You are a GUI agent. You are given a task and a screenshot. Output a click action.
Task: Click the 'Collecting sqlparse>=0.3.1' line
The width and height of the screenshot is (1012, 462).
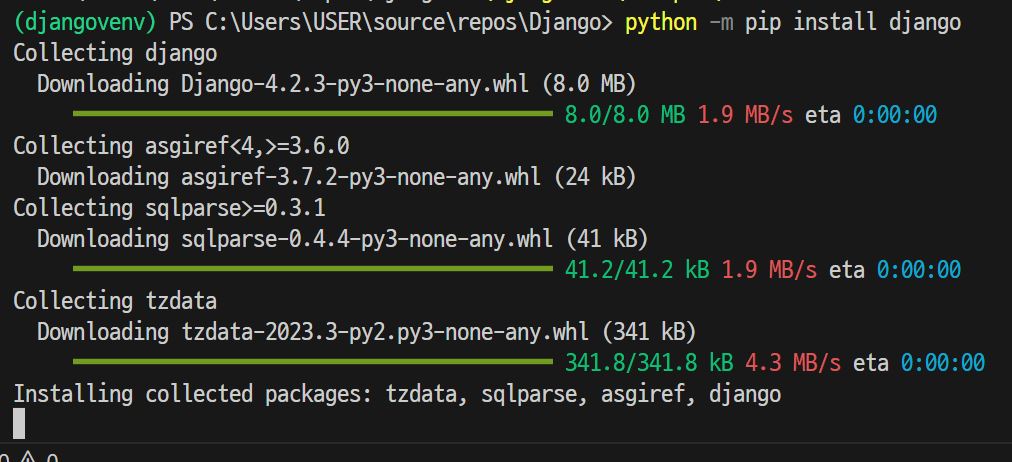[169, 208]
